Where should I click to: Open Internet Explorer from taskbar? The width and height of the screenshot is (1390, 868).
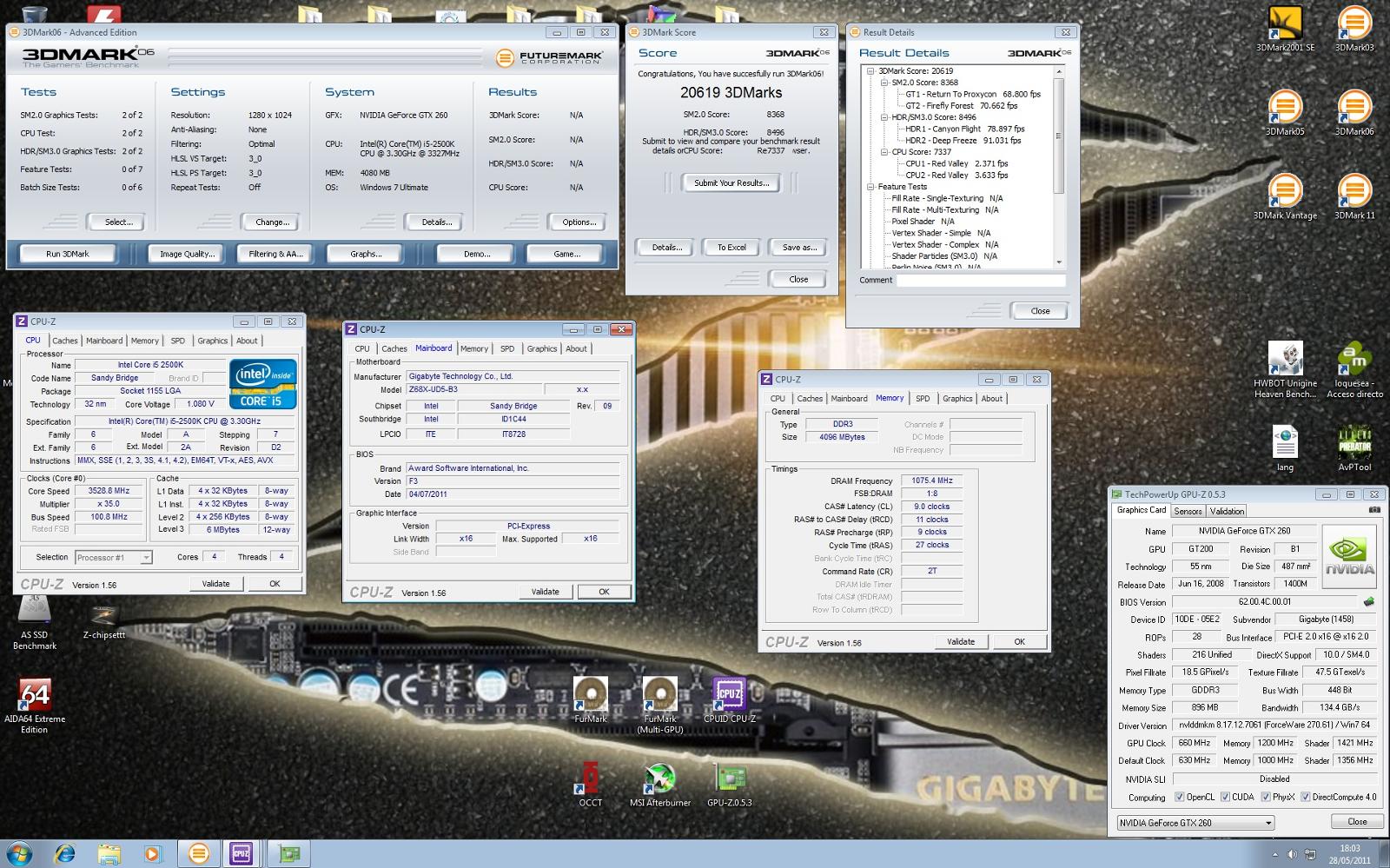pos(64,854)
